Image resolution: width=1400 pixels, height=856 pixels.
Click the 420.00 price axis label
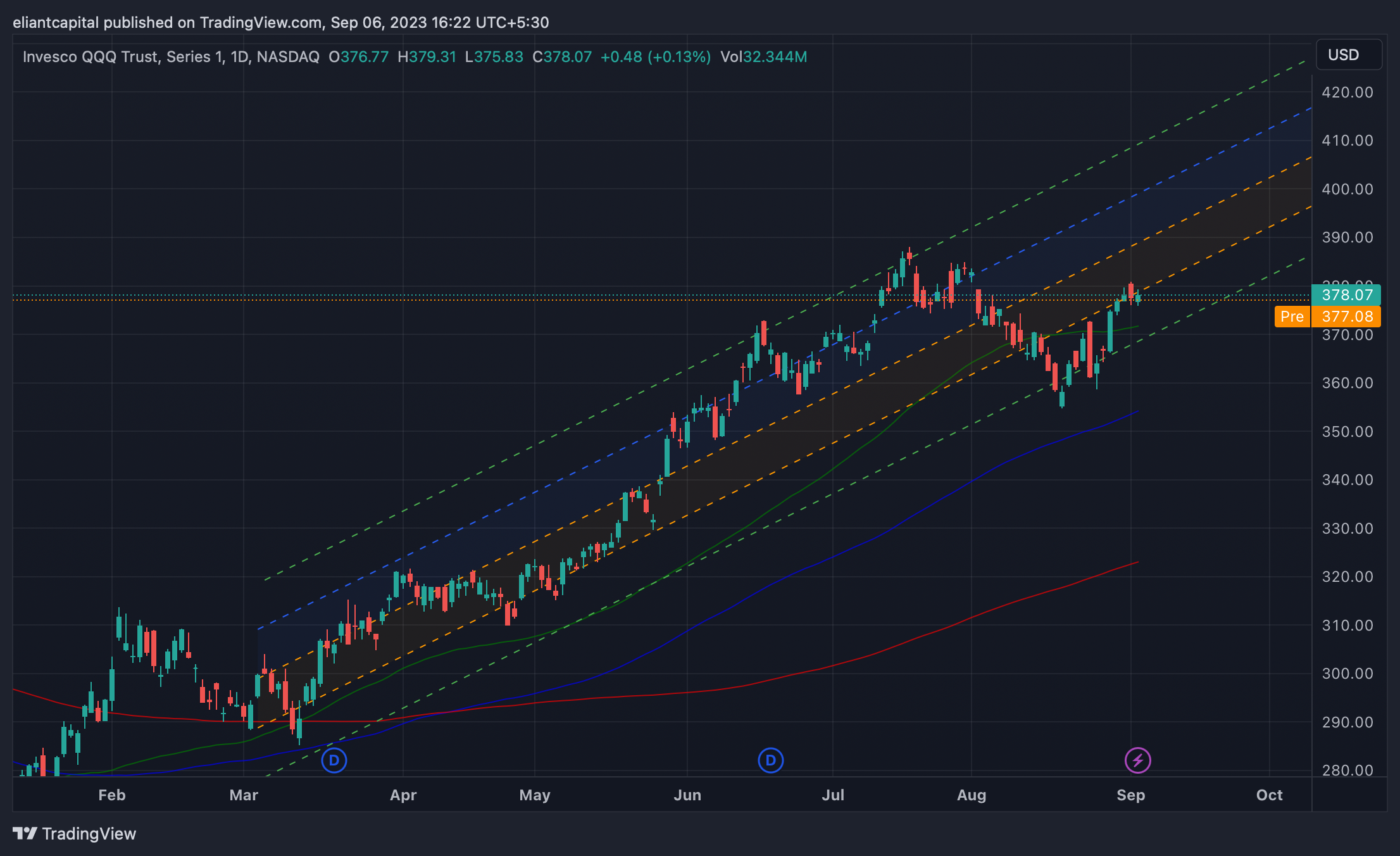1347,92
